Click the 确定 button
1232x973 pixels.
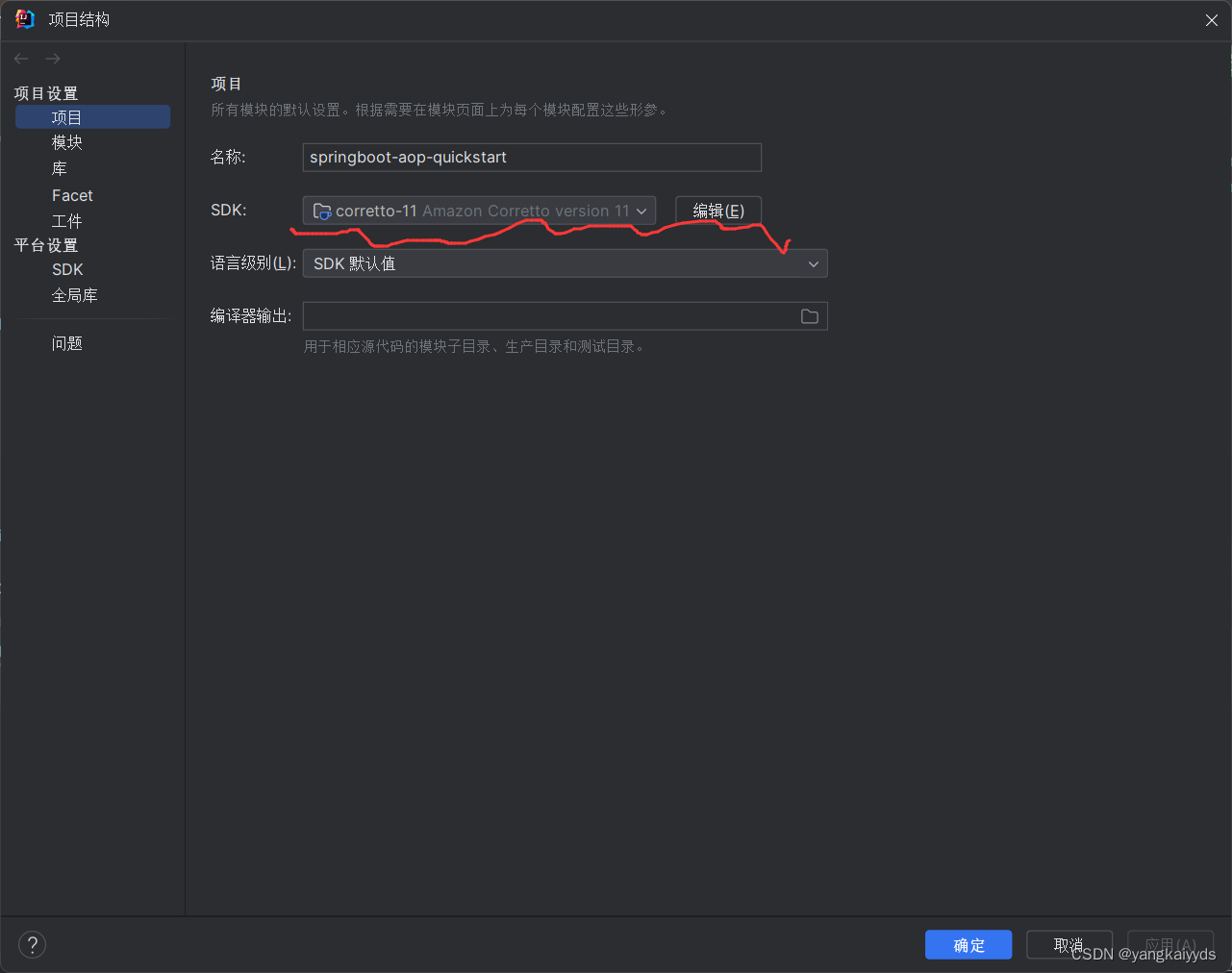[x=968, y=945]
